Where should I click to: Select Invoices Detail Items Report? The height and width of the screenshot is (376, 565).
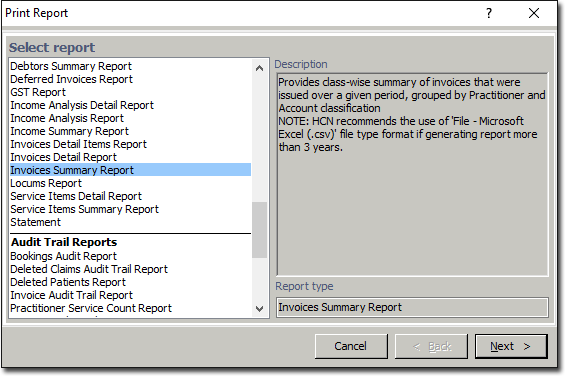pyautogui.click(x=79, y=144)
